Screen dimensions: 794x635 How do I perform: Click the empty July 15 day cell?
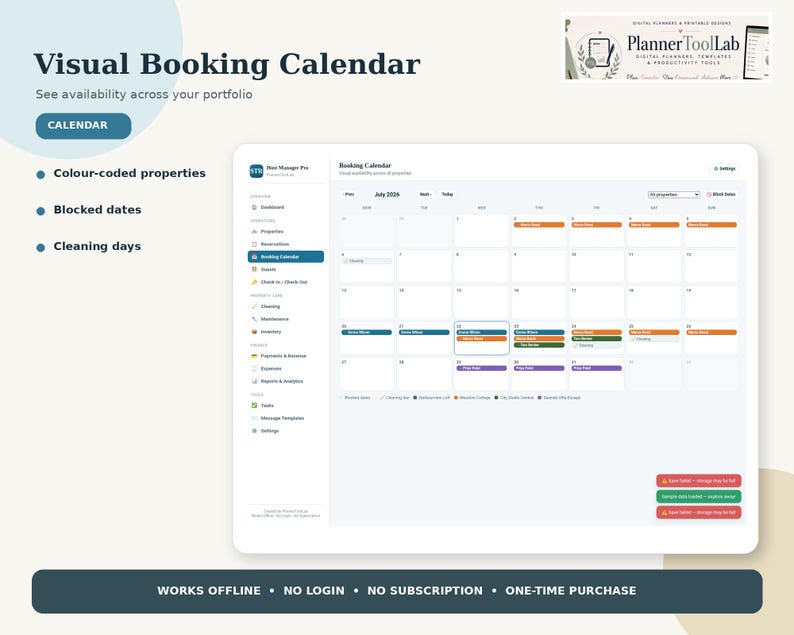pyautogui.click(x=482, y=302)
